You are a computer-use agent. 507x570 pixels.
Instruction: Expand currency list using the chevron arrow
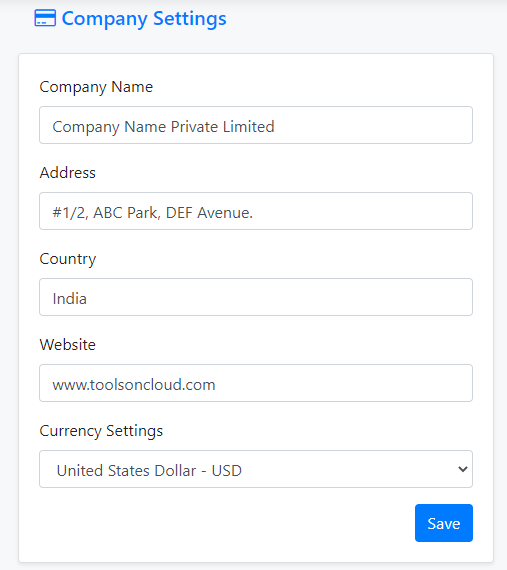pos(463,469)
